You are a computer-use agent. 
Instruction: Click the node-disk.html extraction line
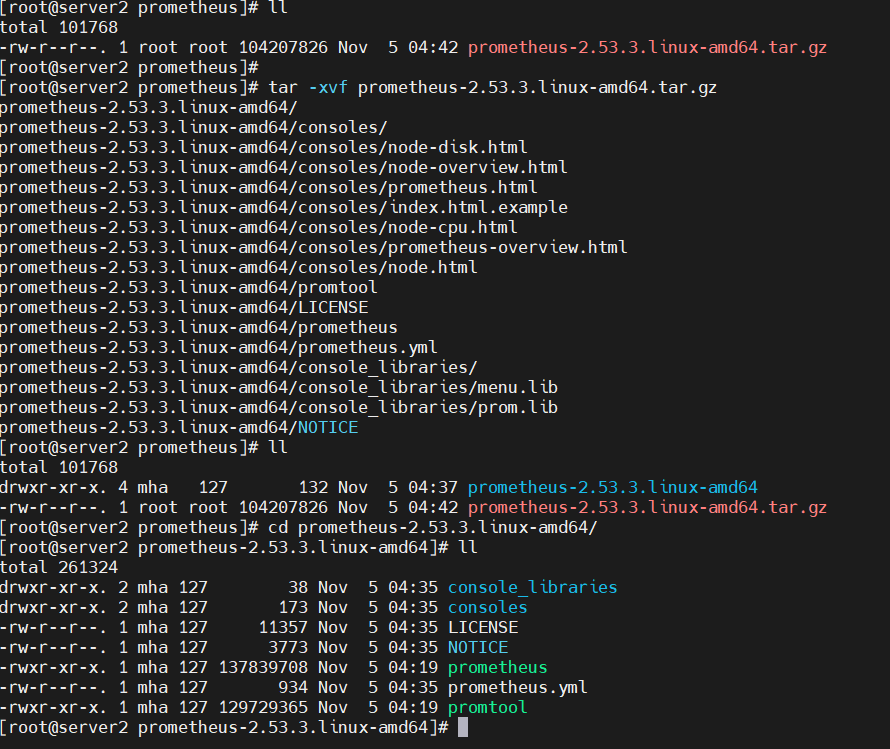263,148
